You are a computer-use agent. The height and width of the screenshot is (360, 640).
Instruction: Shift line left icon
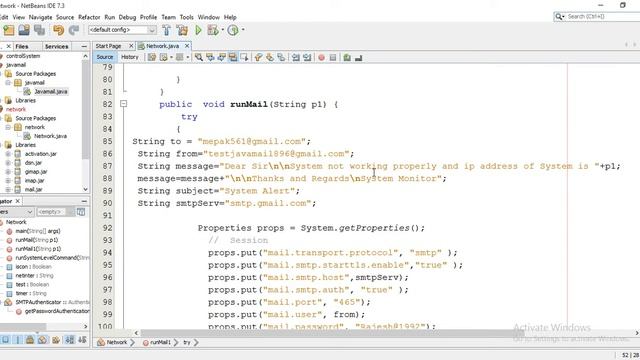[296, 58]
